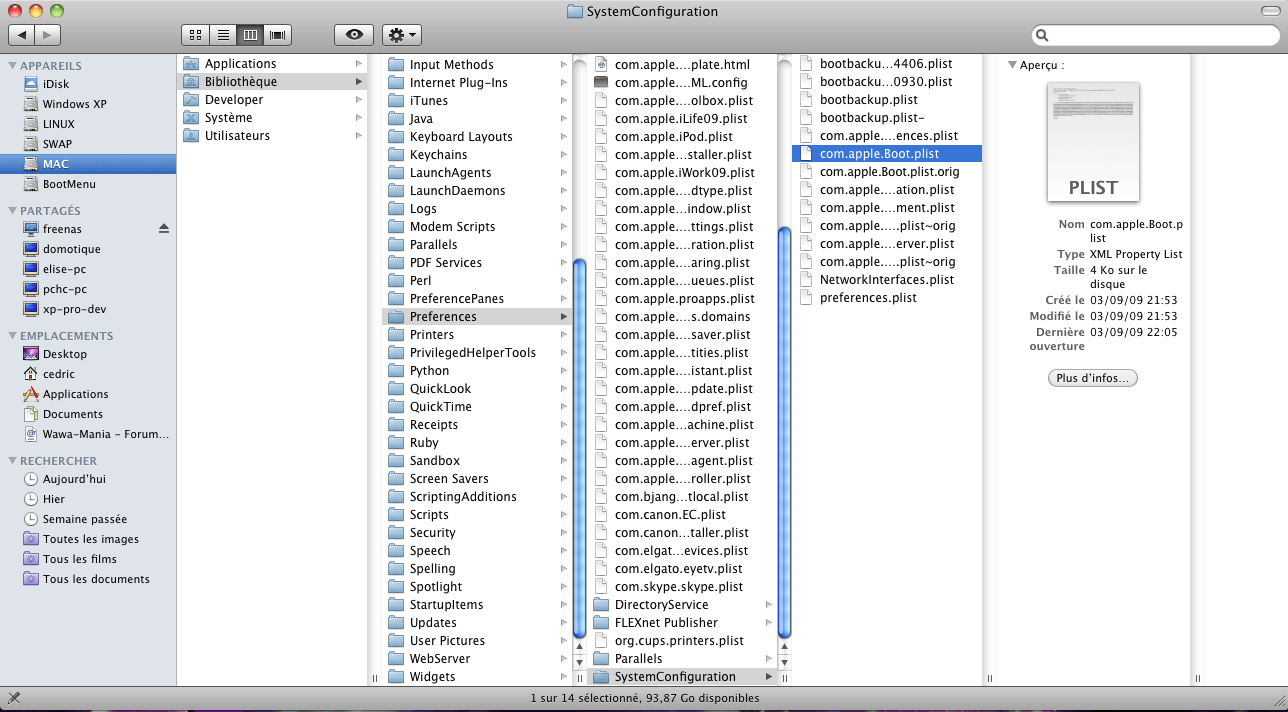Collapse the PARTAGÉS sidebar section
The height and width of the screenshot is (712, 1288).
[x=13, y=211]
